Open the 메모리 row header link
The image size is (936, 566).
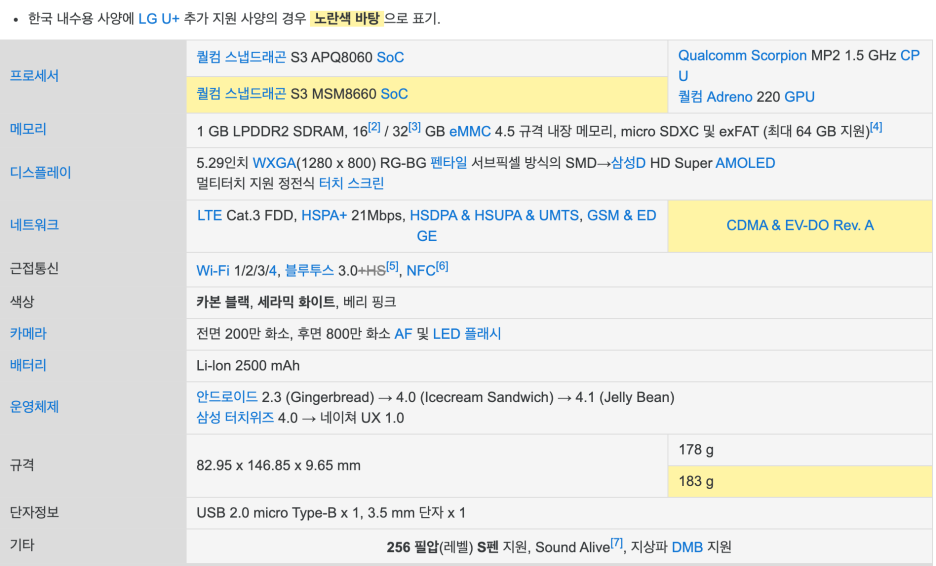[x=28, y=129]
